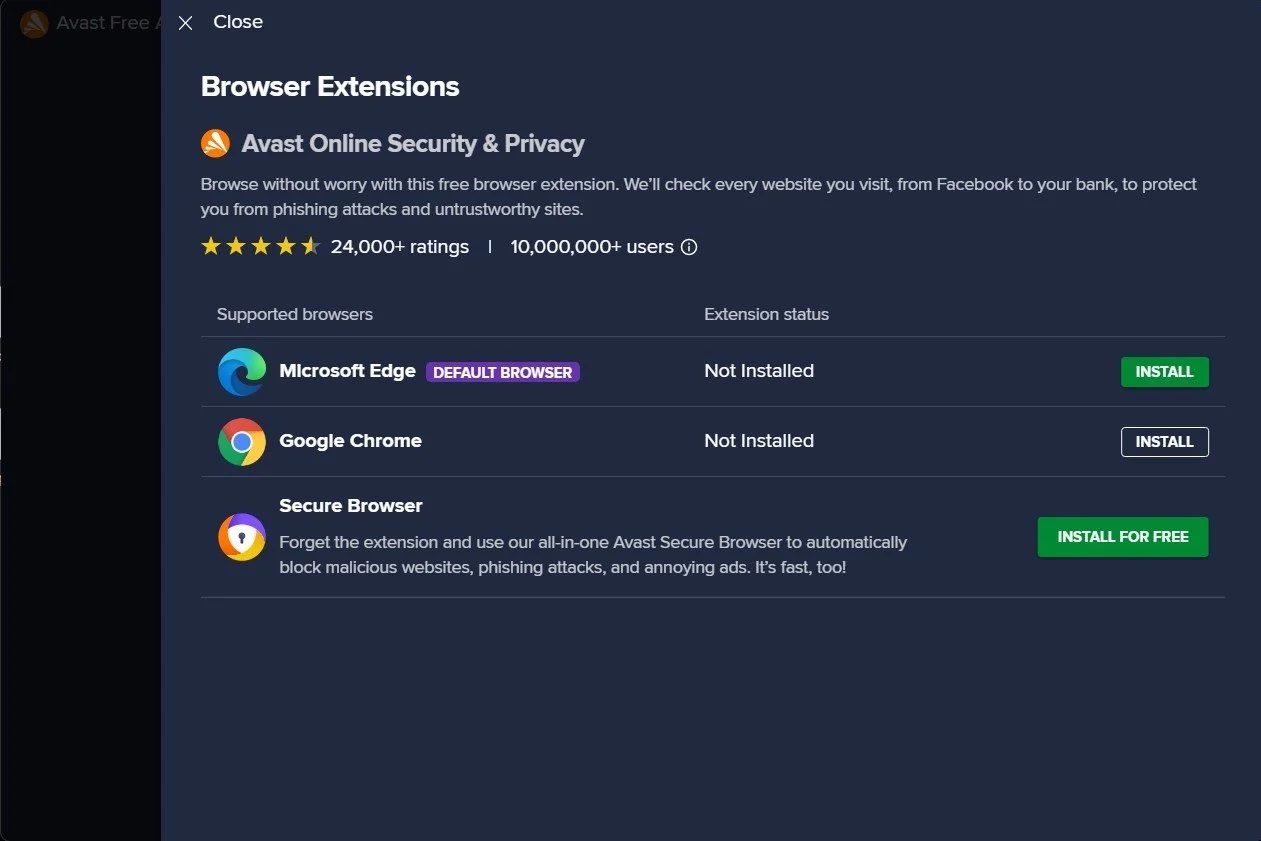
Task: Click the third star of the rating row
Action: (x=261, y=245)
